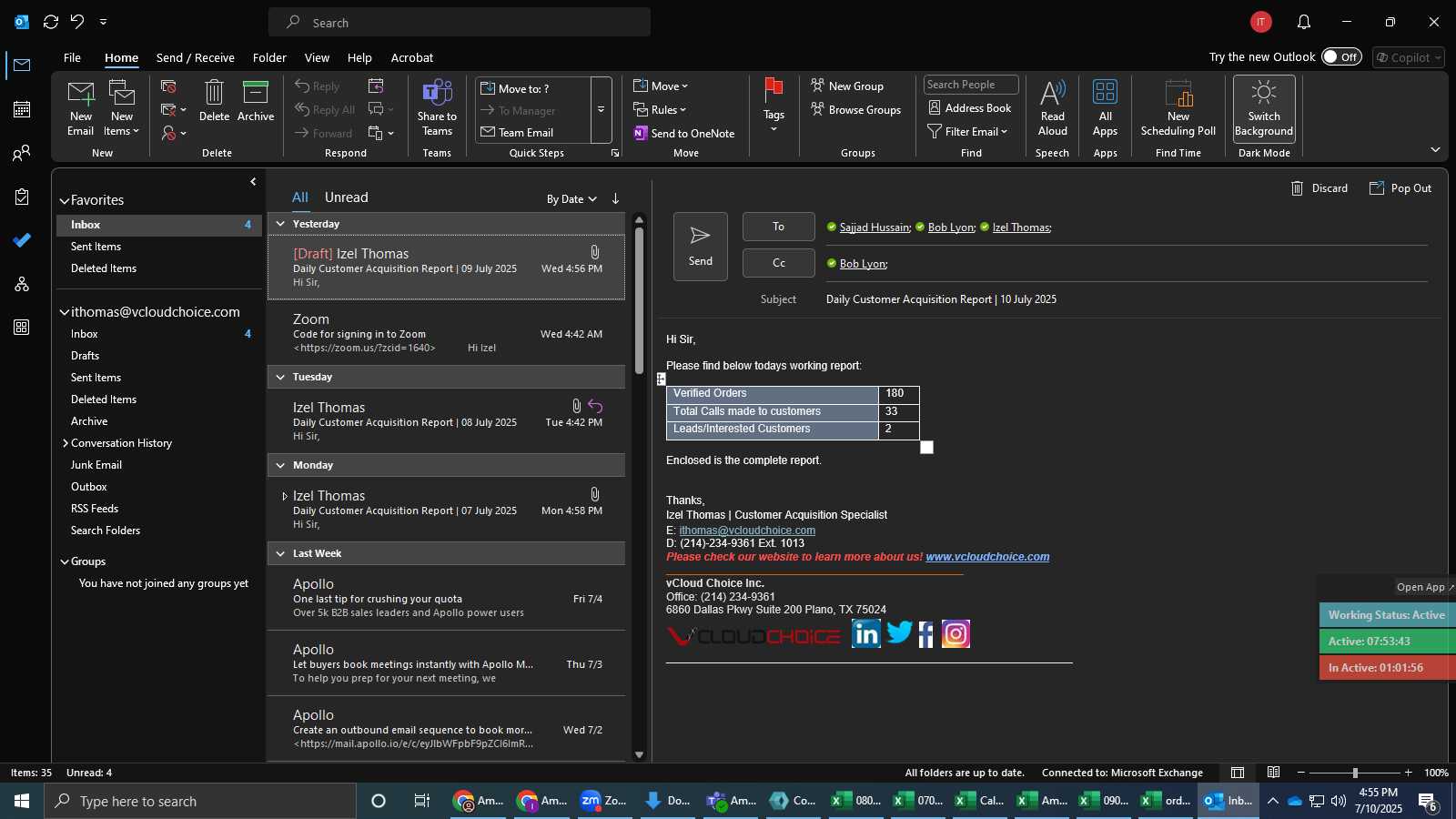Open the File menu
Screen dimensions: 1456x819
(72, 57)
